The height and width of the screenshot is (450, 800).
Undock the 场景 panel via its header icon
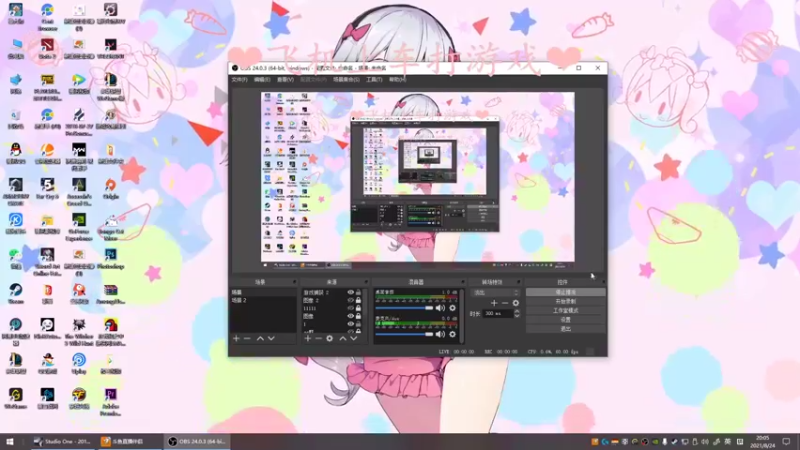tap(294, 282)
